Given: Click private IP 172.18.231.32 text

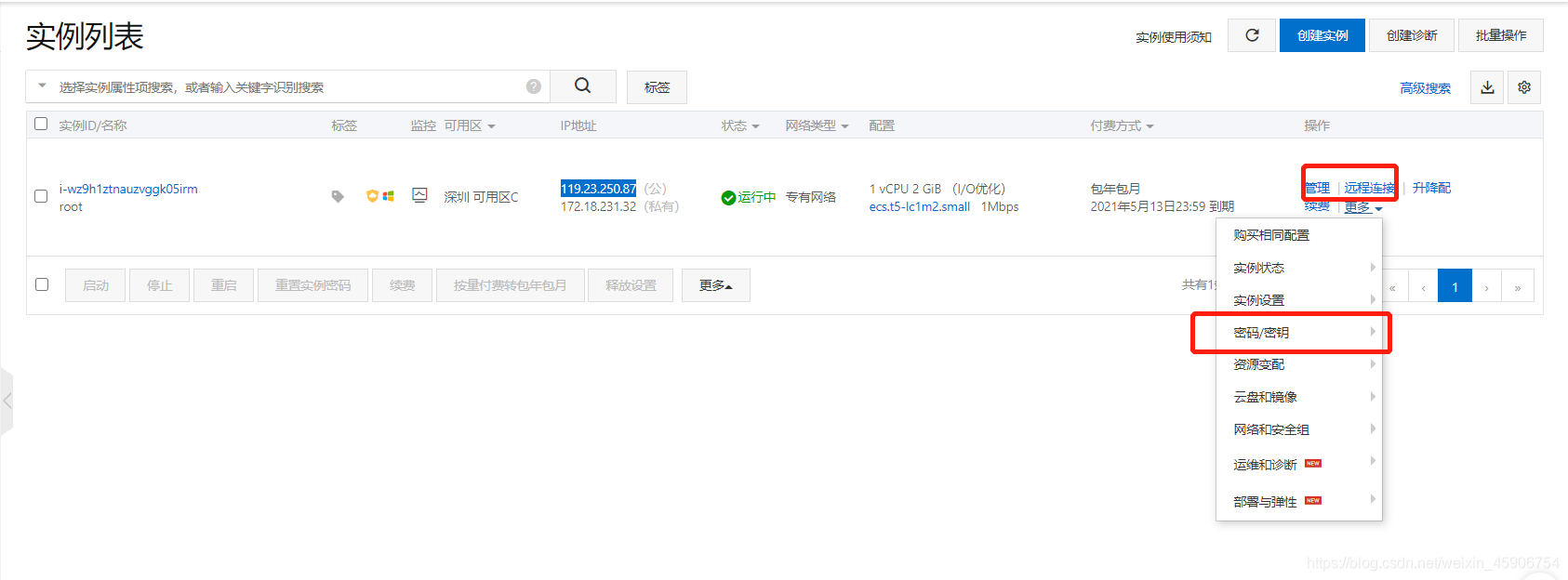Looking at the screenshot, I should [x=599, y=206].
